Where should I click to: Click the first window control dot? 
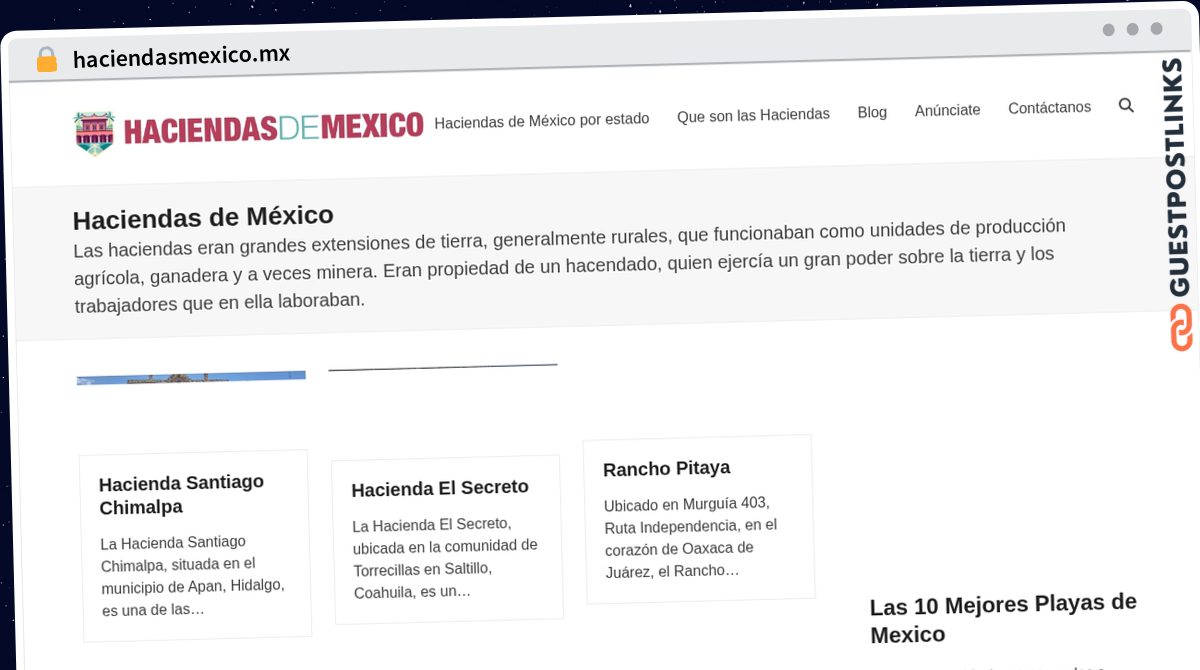[x=1109, y=30]
